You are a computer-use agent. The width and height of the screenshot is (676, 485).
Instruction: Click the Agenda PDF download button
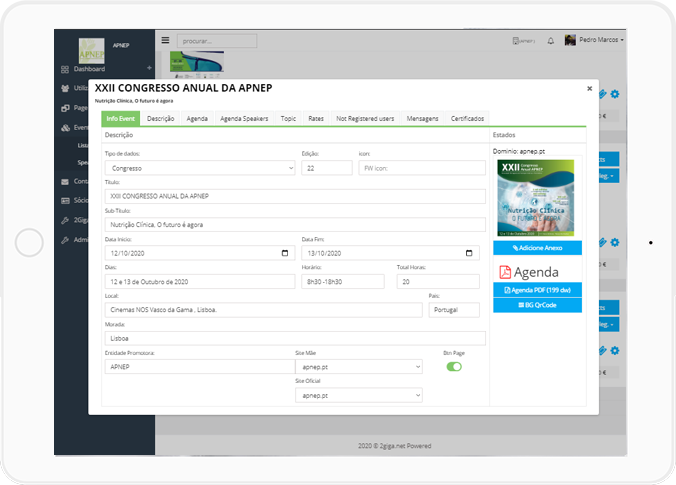(x=537, y=290)
